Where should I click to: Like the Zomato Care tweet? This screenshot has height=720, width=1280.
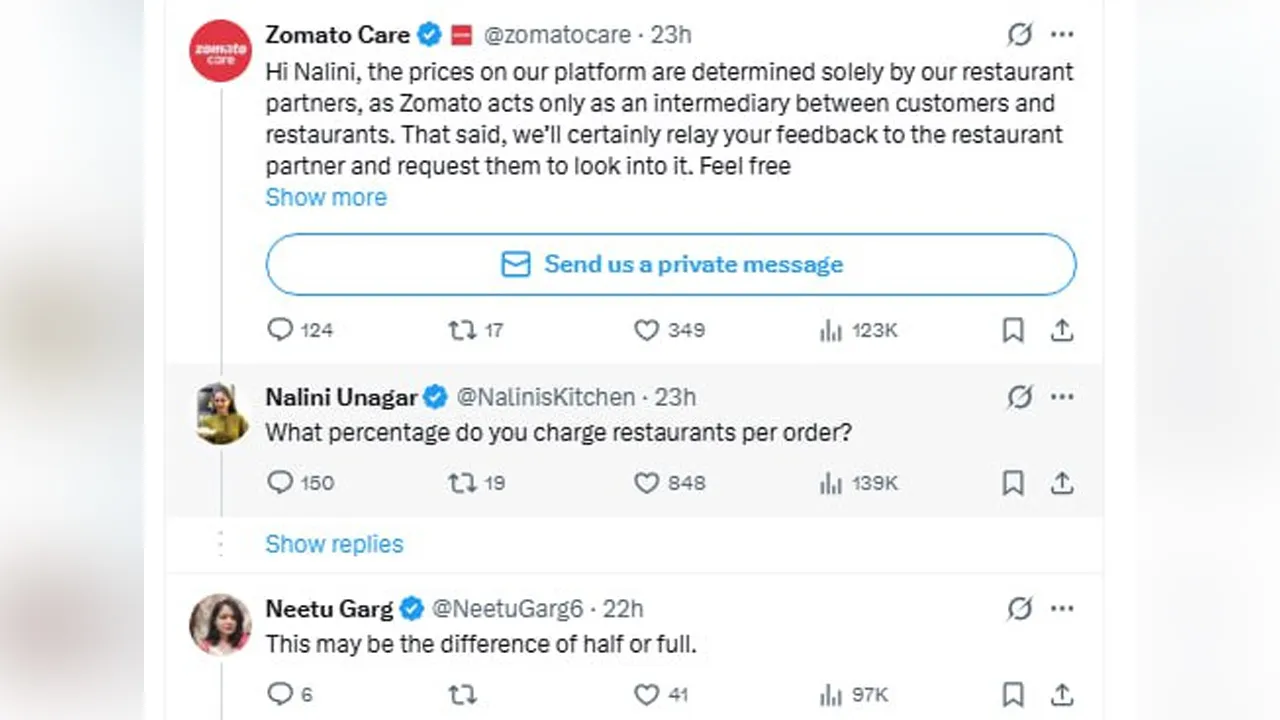[x=646, y=329]
